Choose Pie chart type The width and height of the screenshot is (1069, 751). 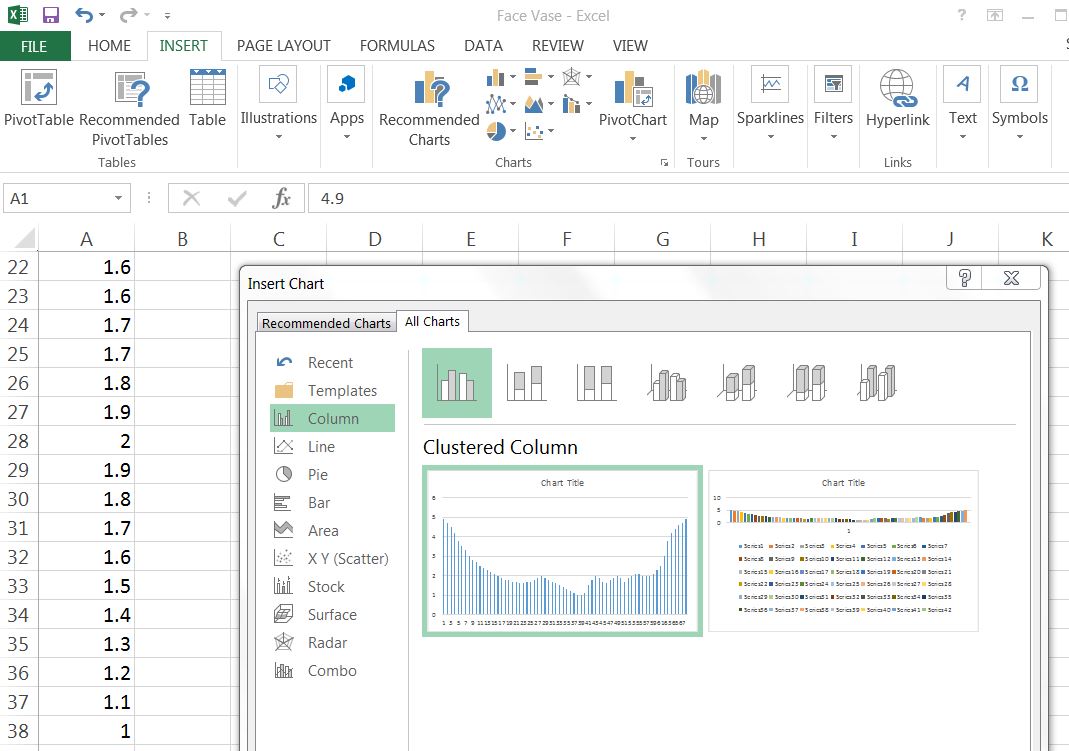[332, 474]
